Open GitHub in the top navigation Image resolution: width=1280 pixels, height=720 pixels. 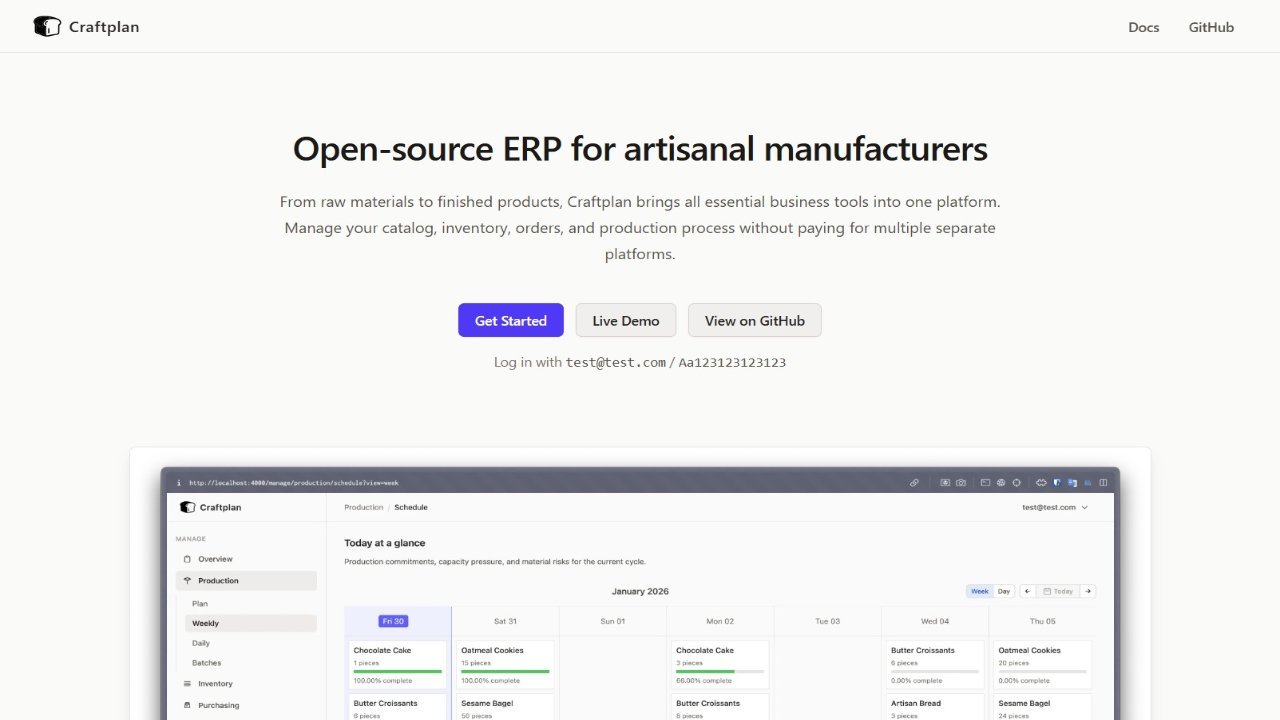point(1211,27)
